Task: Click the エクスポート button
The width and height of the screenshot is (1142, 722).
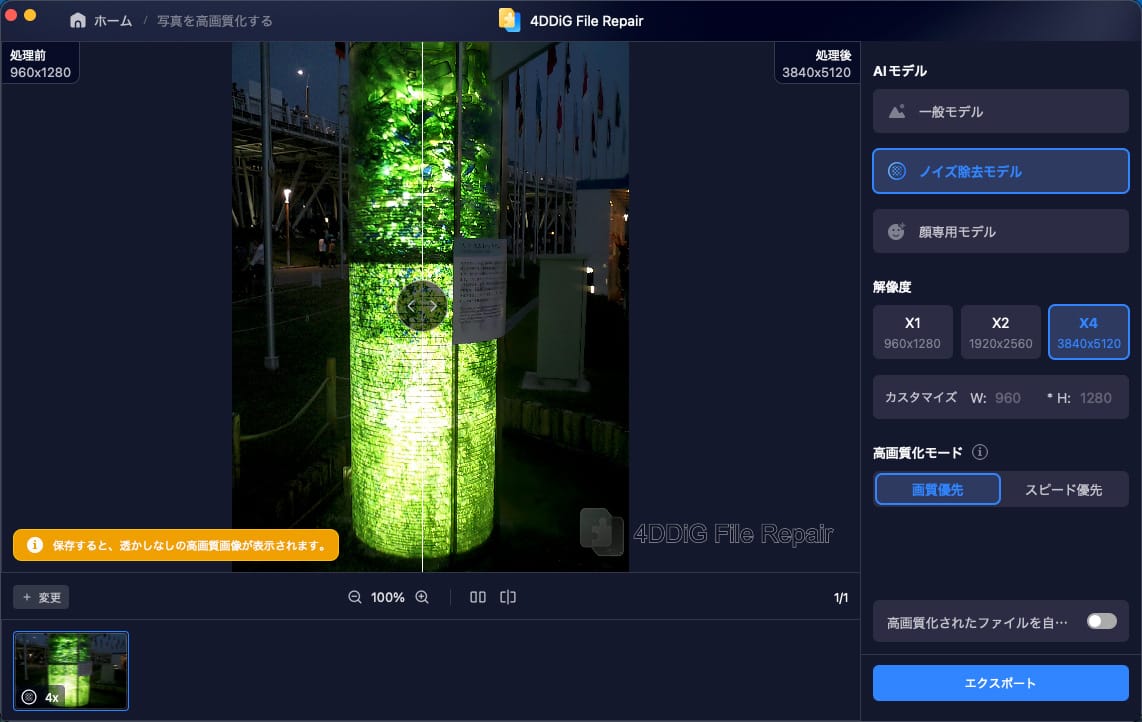Action: tap(1000, 683)
